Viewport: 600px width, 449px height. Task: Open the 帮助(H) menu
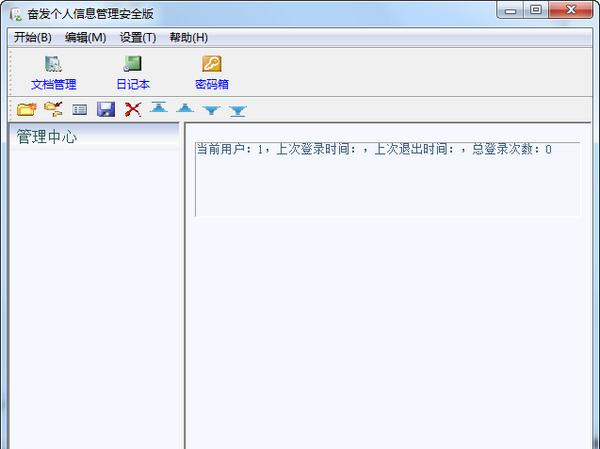point(189,38)
